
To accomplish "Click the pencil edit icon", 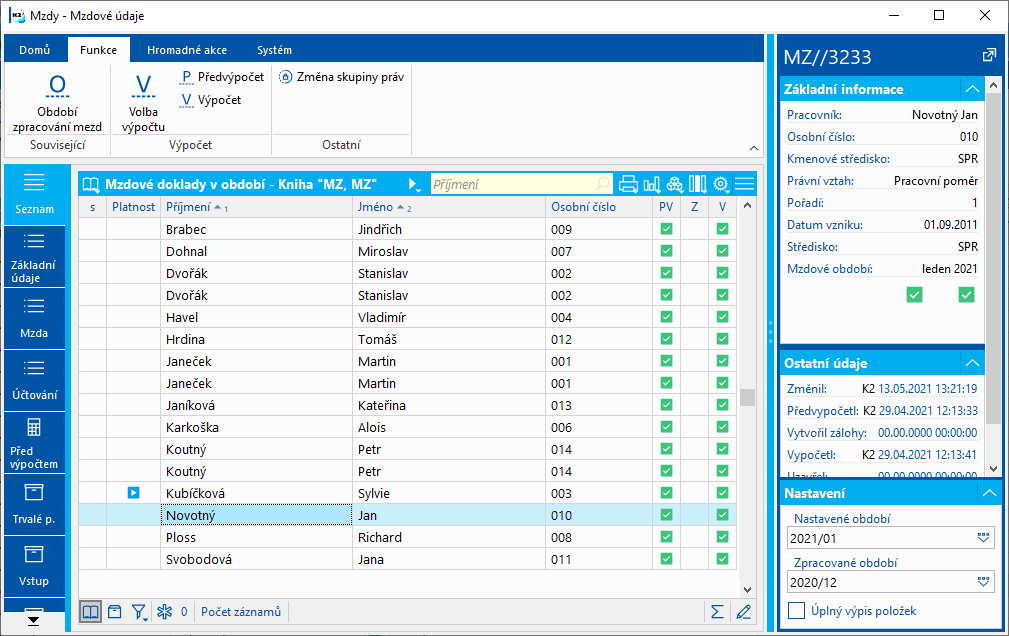I will coord(743,612).
